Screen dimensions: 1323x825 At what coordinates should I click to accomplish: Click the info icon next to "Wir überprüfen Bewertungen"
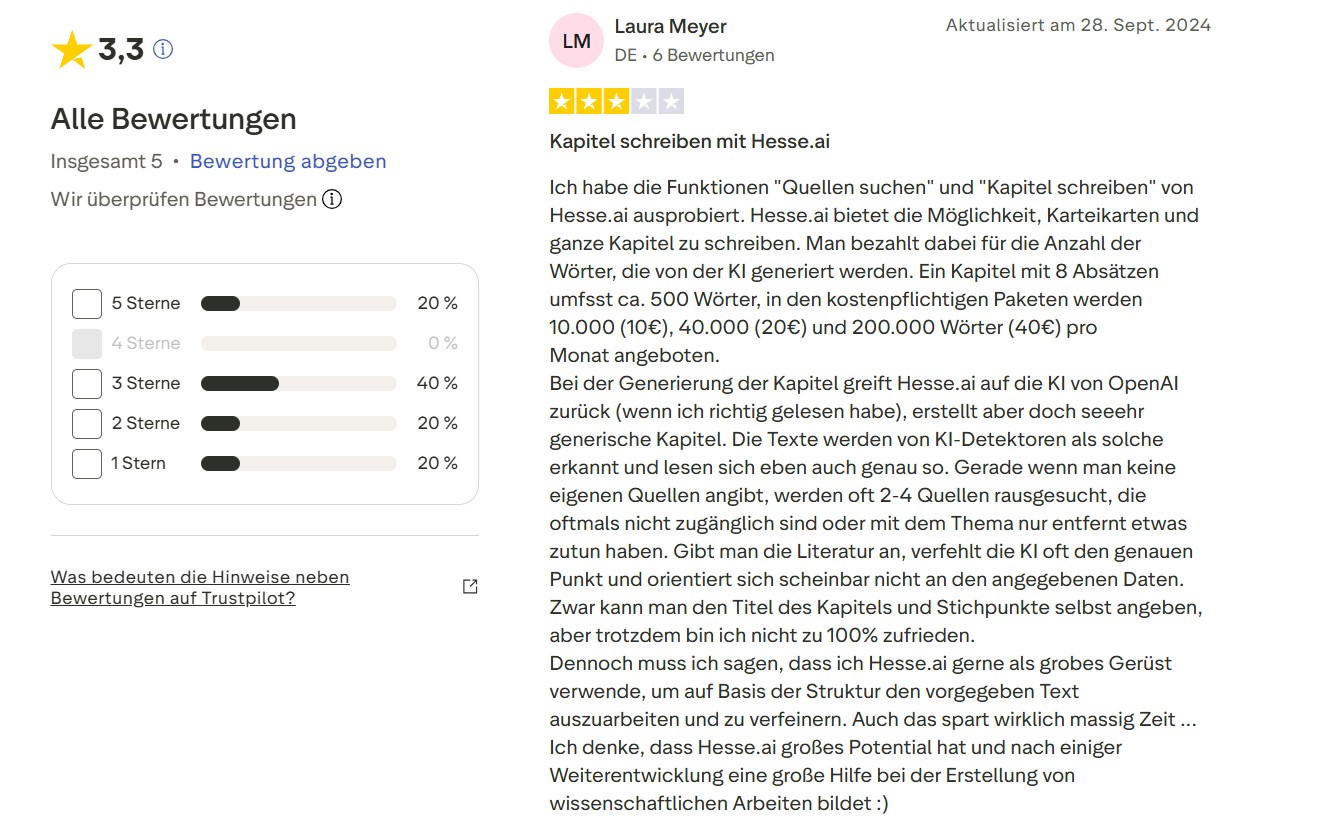(330, 199)
